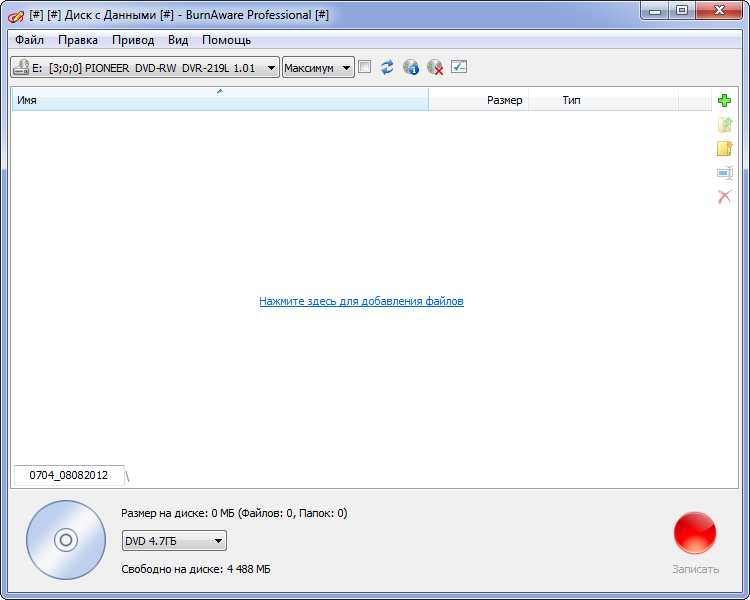Open the Файл menu
Screen dimensions: 750x600
point(29,40)
